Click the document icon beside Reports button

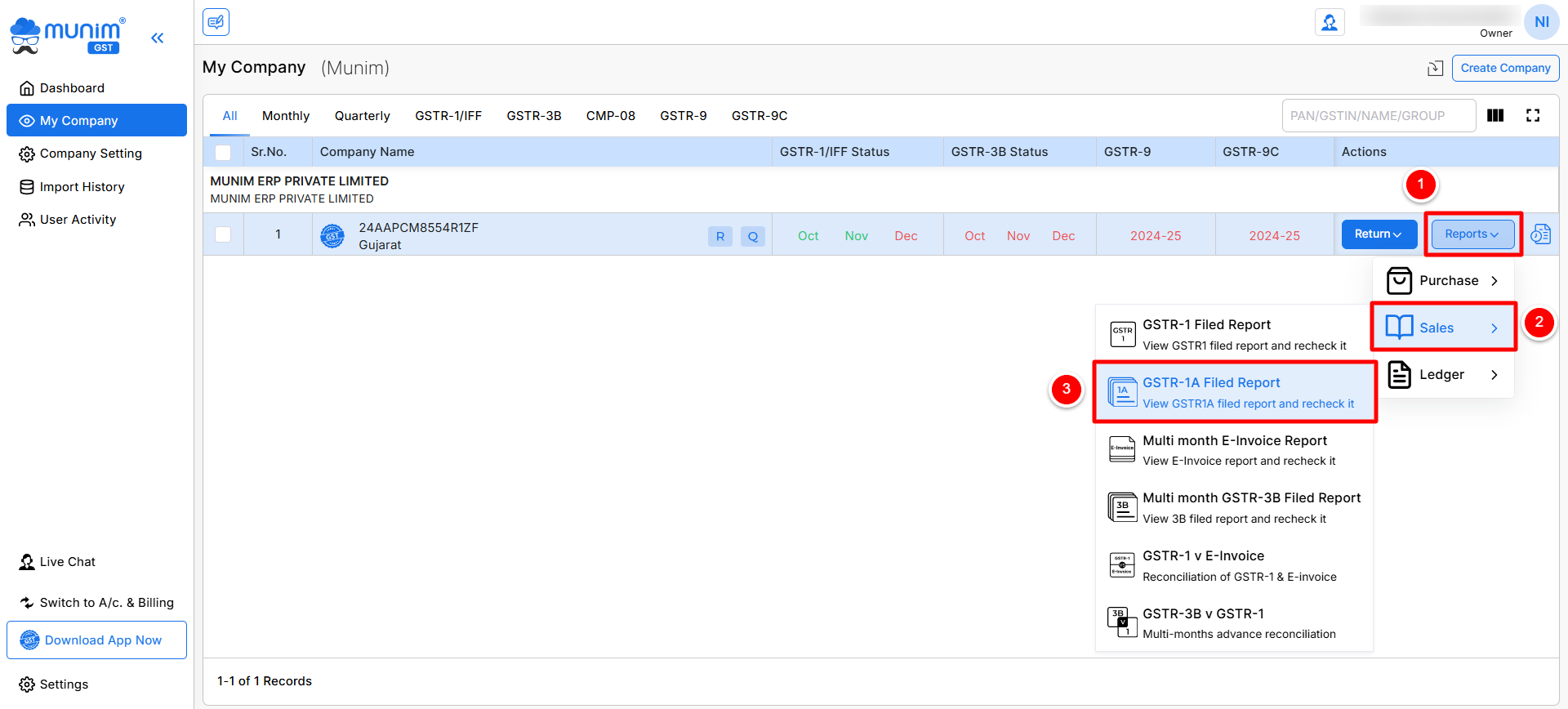point(1540,234)
